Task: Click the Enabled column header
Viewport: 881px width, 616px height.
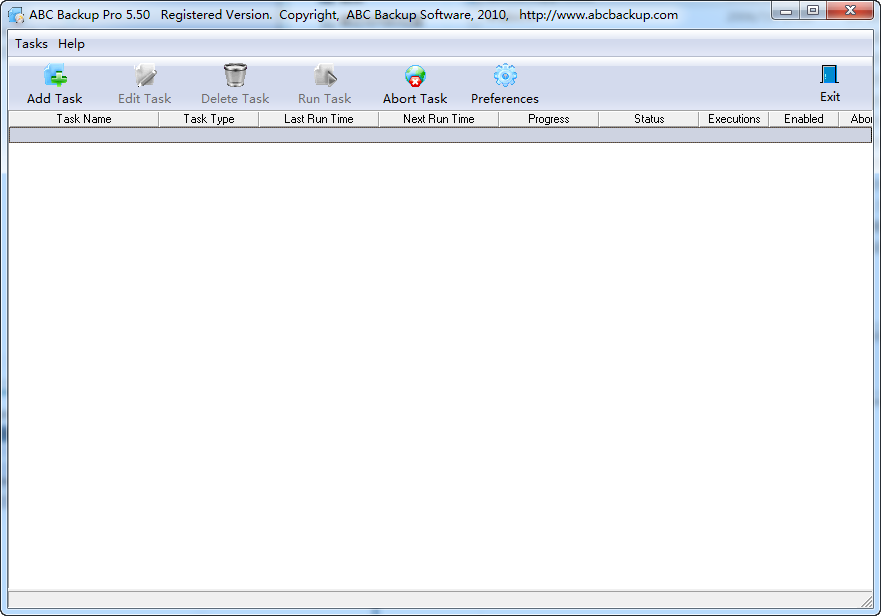Action: (803, 119)
